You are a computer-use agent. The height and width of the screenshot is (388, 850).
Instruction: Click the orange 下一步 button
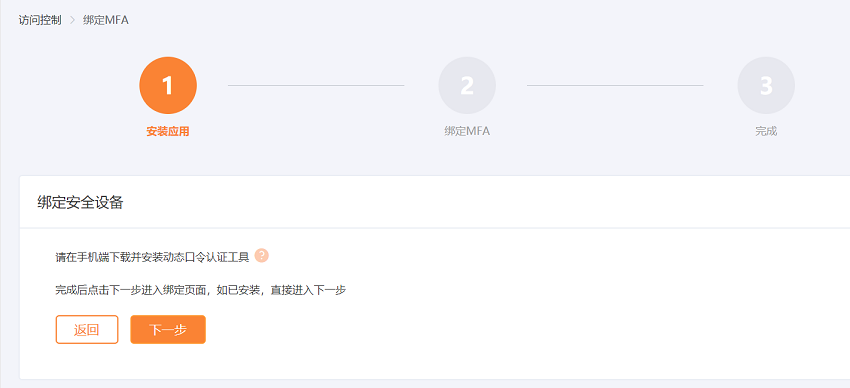(x=168, y=329)
